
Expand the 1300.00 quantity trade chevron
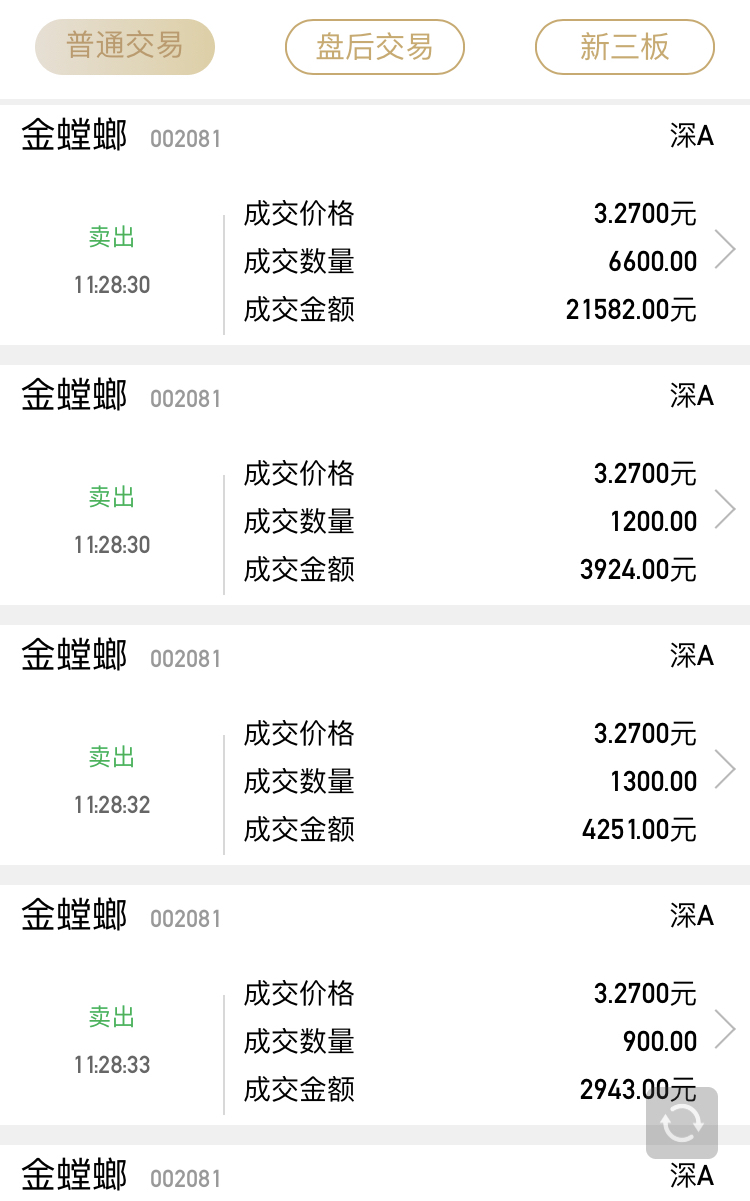coord(726,769)
